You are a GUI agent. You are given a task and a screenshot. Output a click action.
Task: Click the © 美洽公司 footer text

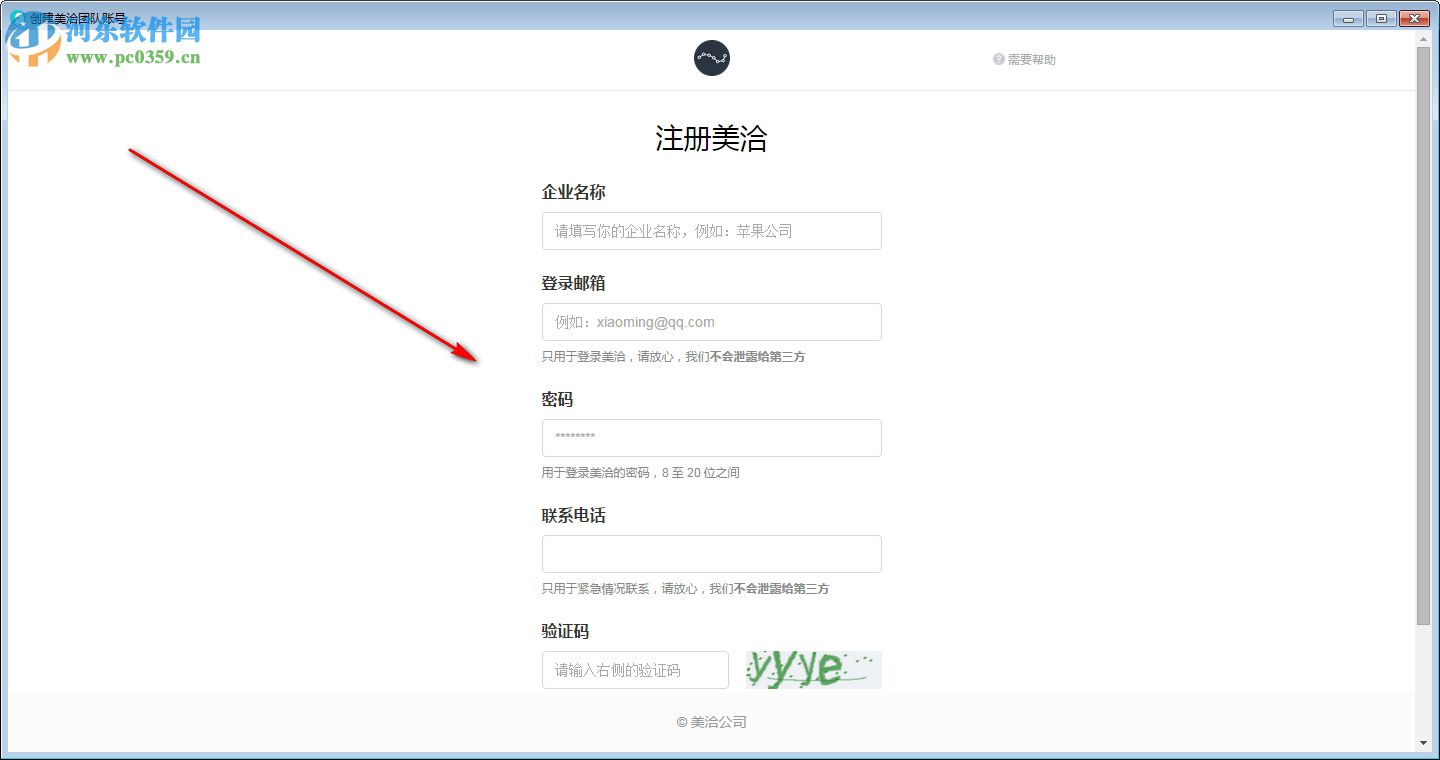(x=711, y=722)
